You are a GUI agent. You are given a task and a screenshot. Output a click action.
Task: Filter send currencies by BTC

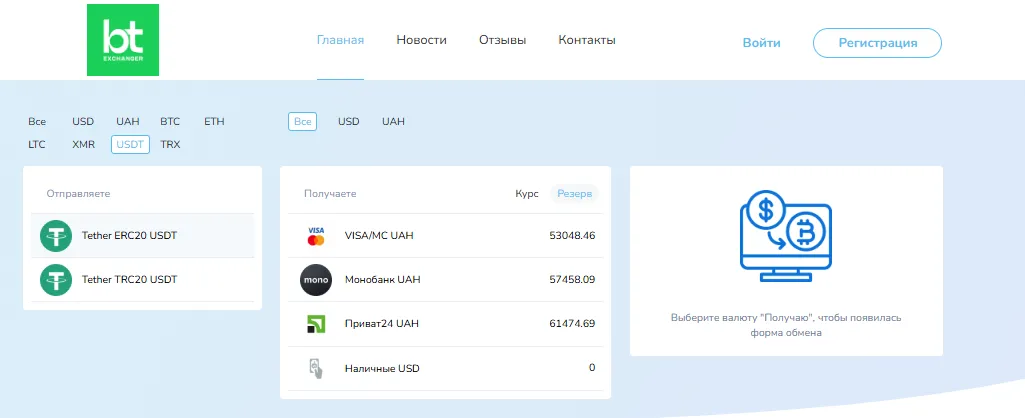(x=170, y=122)
